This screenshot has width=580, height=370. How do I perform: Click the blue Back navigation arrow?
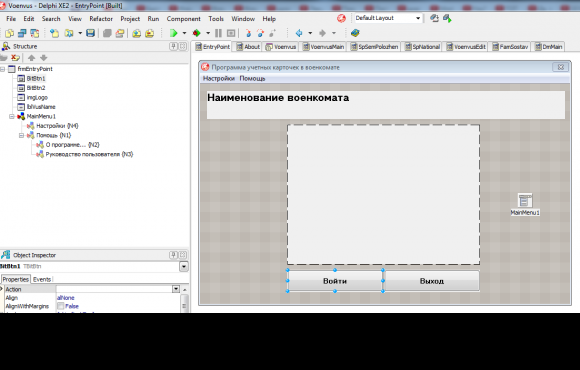point(299,33)
